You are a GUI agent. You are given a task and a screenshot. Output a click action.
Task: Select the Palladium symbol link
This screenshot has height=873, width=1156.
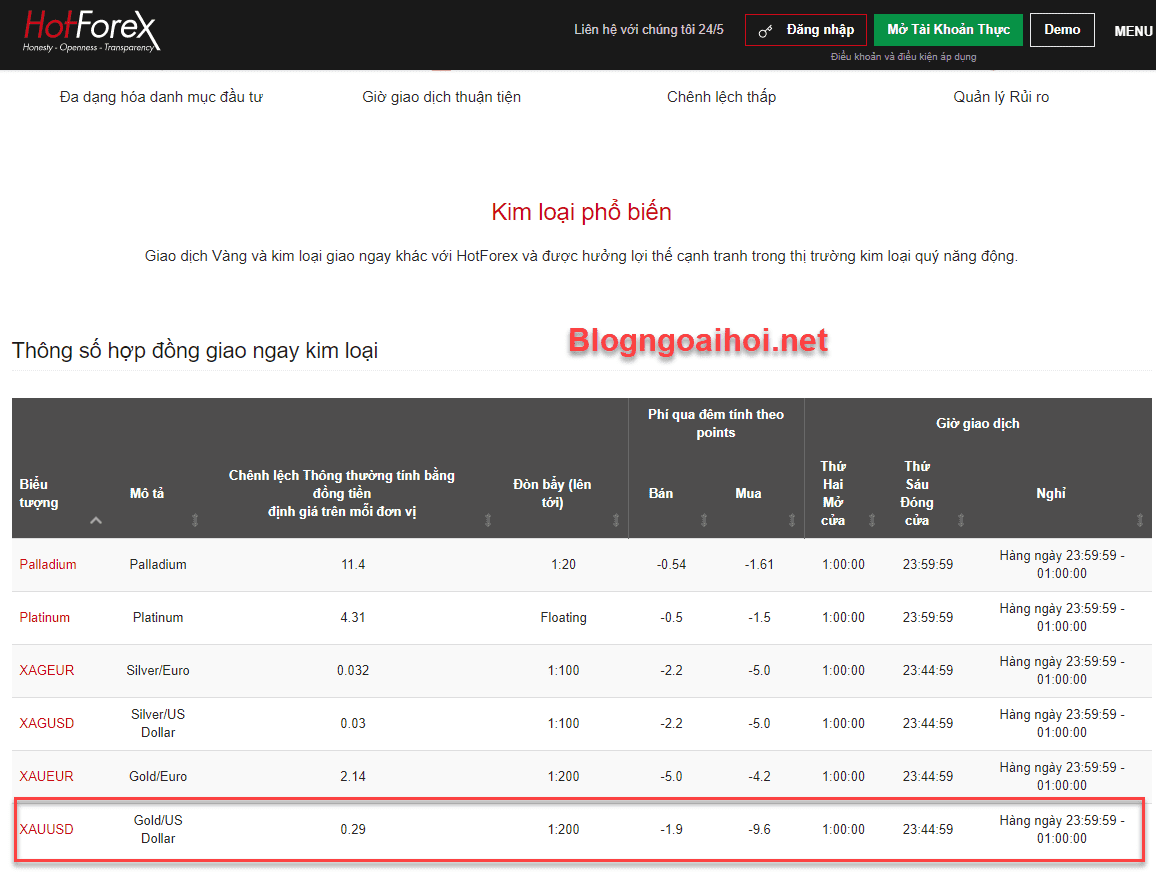tap(47, 564)
